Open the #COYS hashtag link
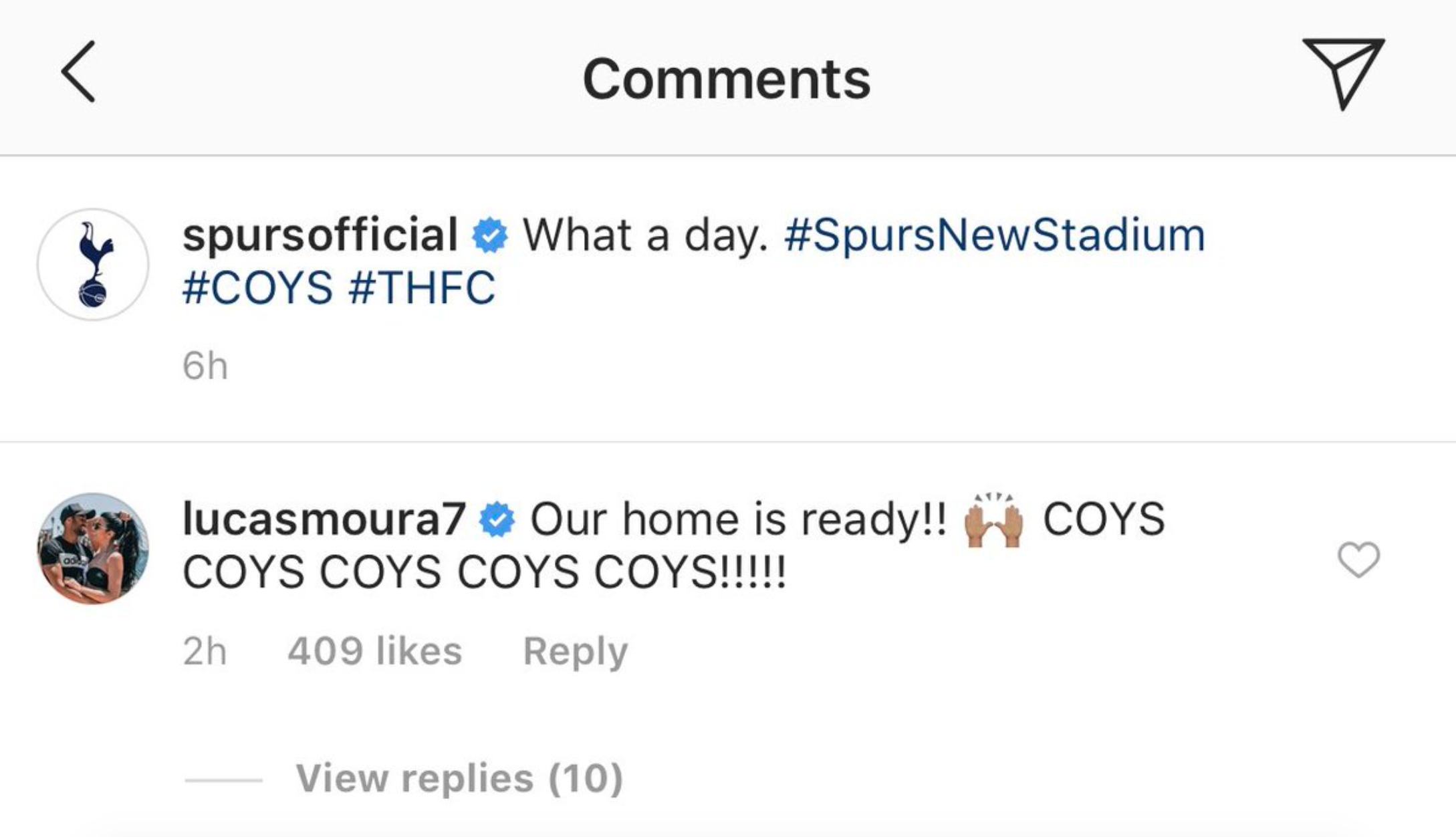 [x=257, y=288]
